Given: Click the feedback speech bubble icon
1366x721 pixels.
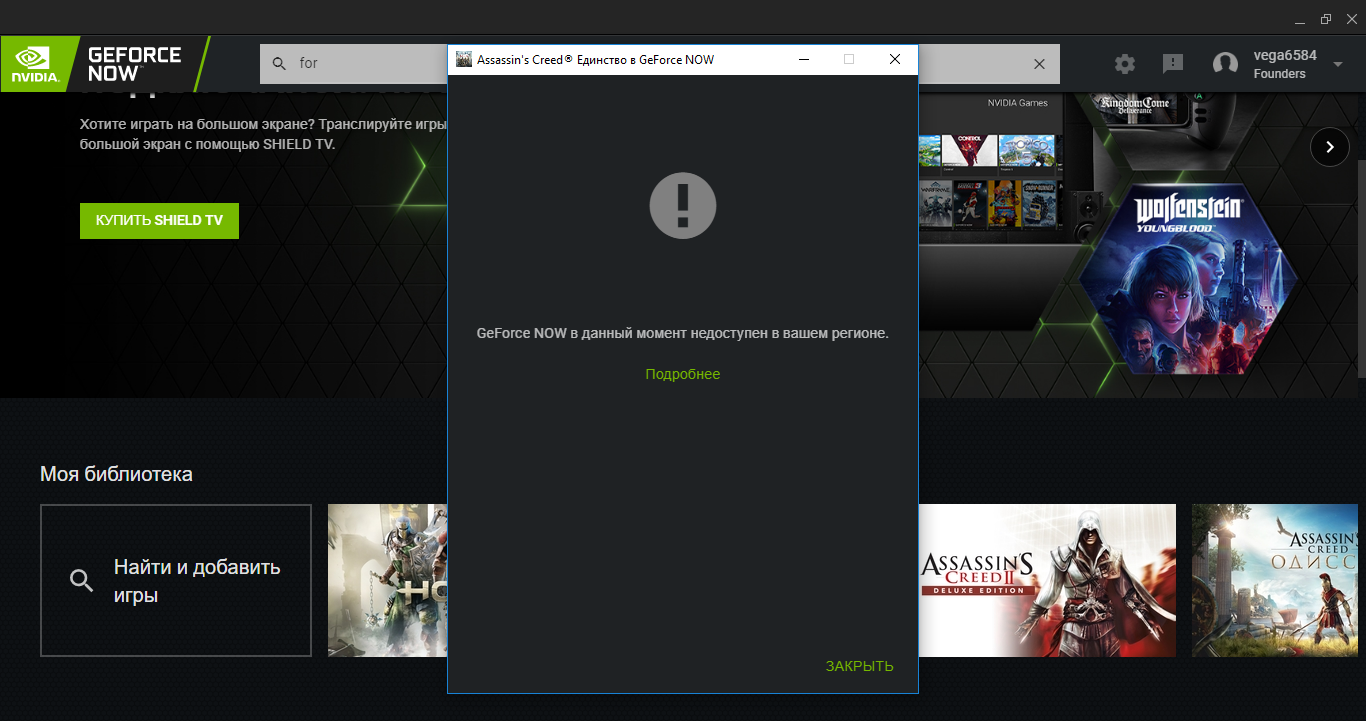Looking at the screenshot, I should click(x=1173, y=64).
